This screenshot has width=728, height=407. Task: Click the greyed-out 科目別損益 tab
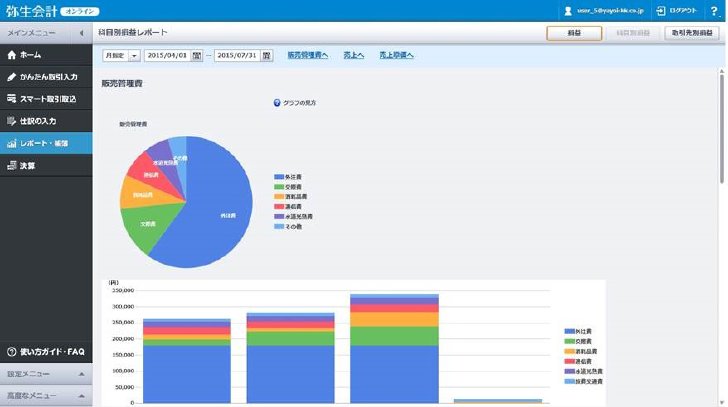coord(633,33)
